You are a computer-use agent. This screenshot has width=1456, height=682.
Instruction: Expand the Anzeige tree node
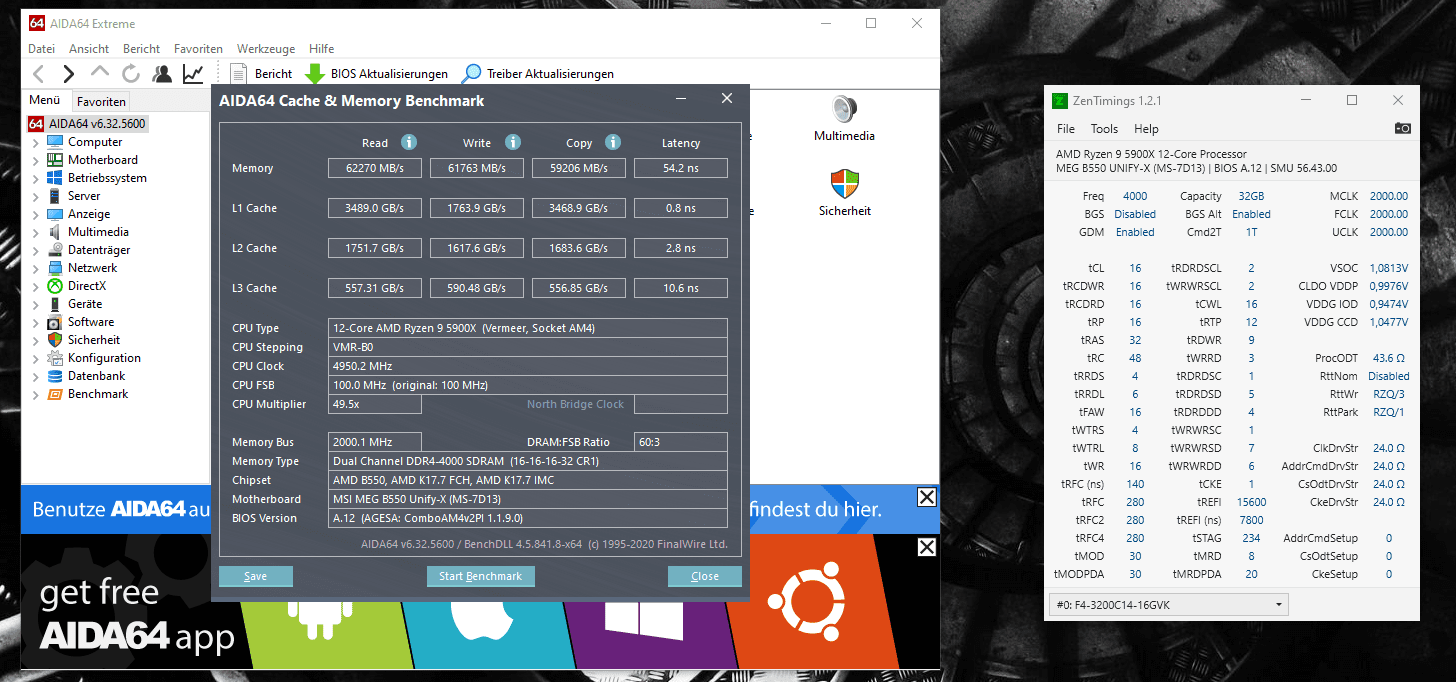point(36,214)
